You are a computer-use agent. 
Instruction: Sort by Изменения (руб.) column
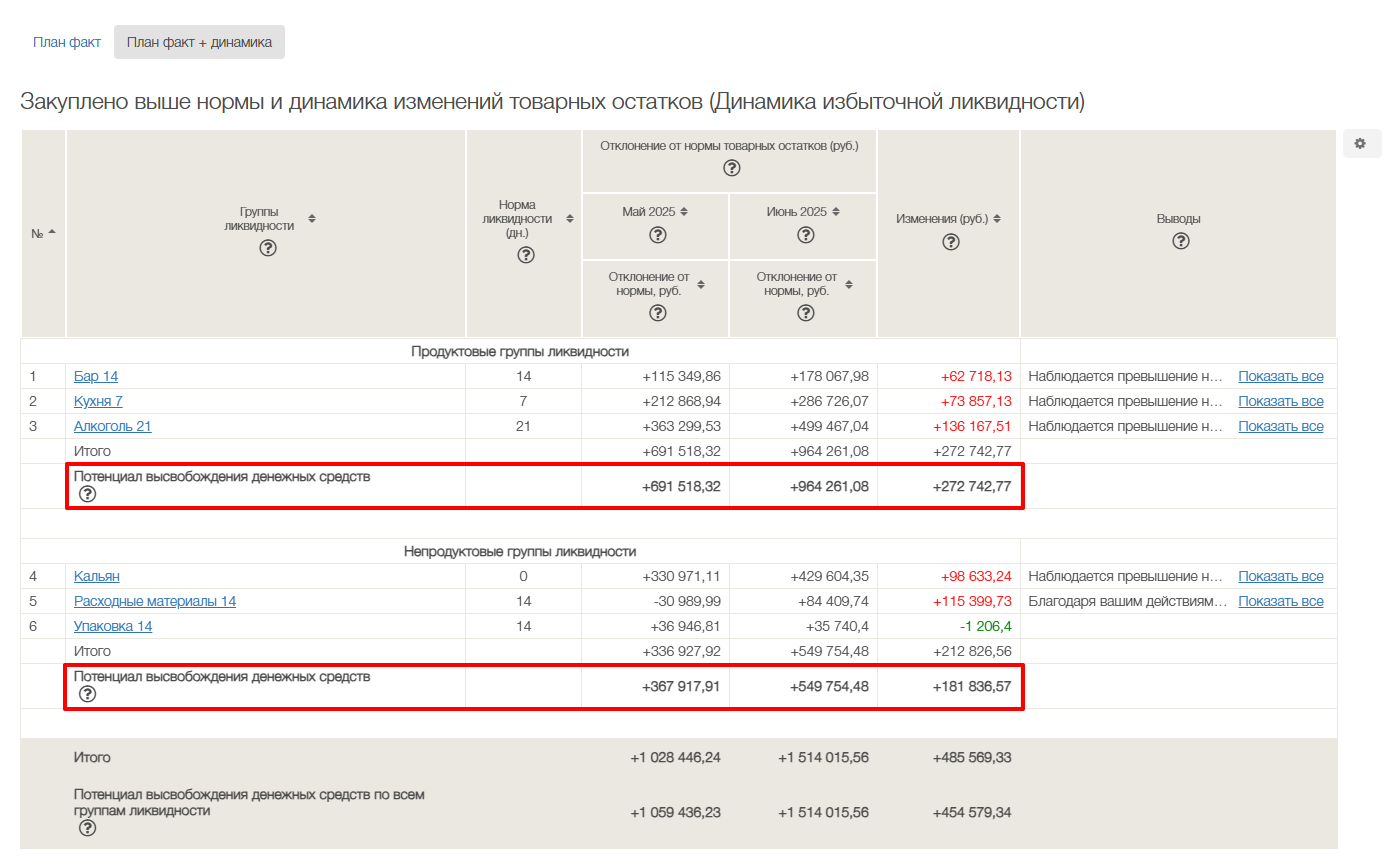(x=997, y=219)
